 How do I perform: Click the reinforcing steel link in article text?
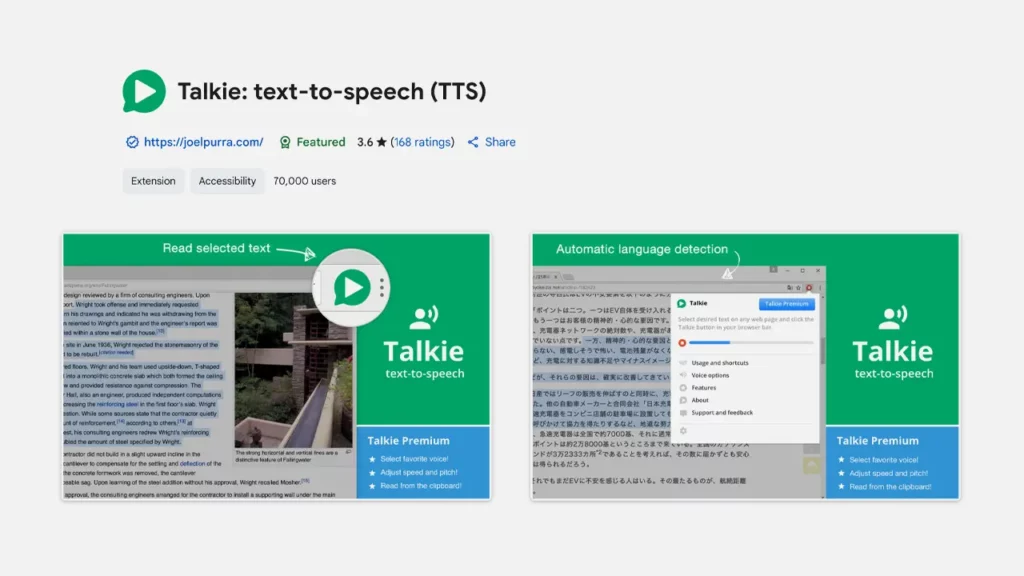pos(118,404)
